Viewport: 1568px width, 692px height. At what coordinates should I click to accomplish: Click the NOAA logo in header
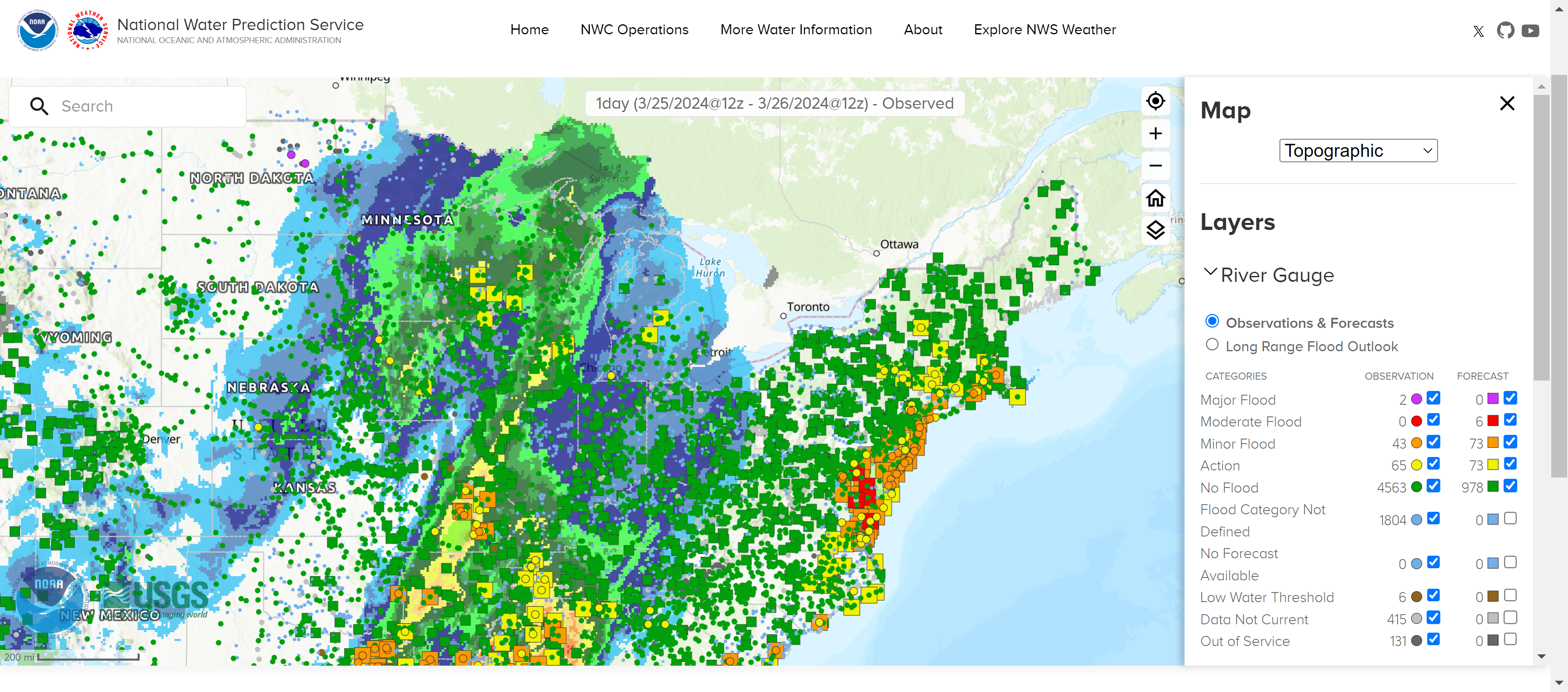[37, 31]
